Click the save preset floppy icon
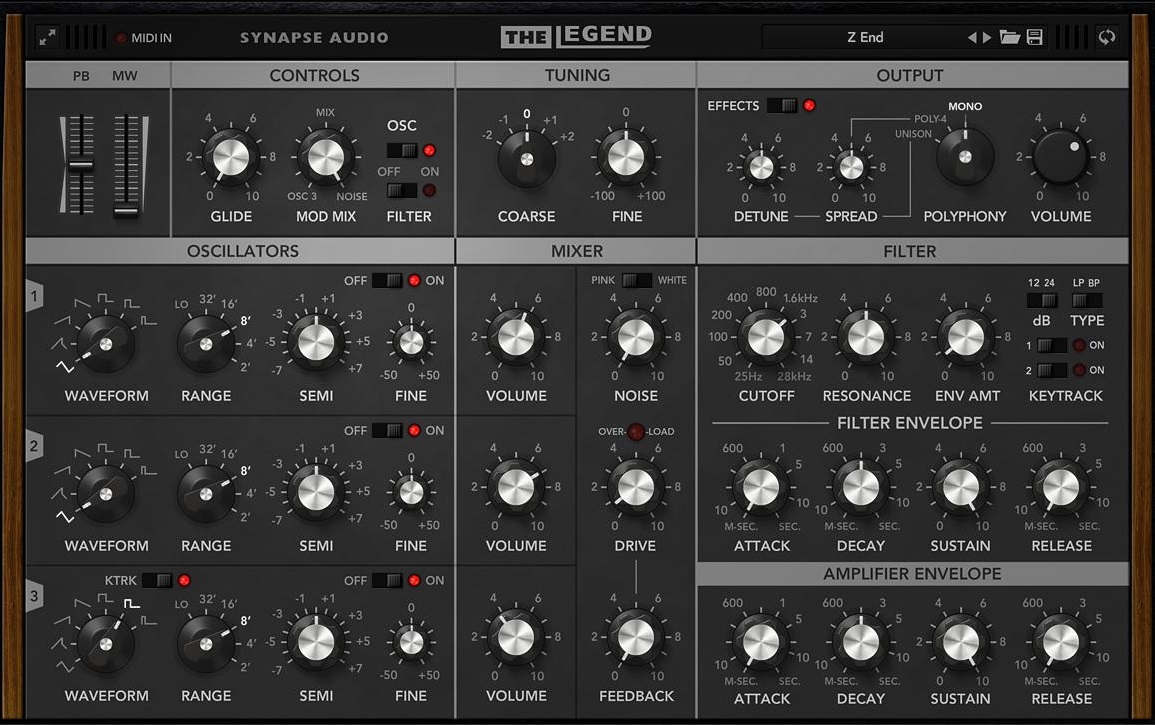The width and height of the screenshot is (1155, 725). point(1034,37)
